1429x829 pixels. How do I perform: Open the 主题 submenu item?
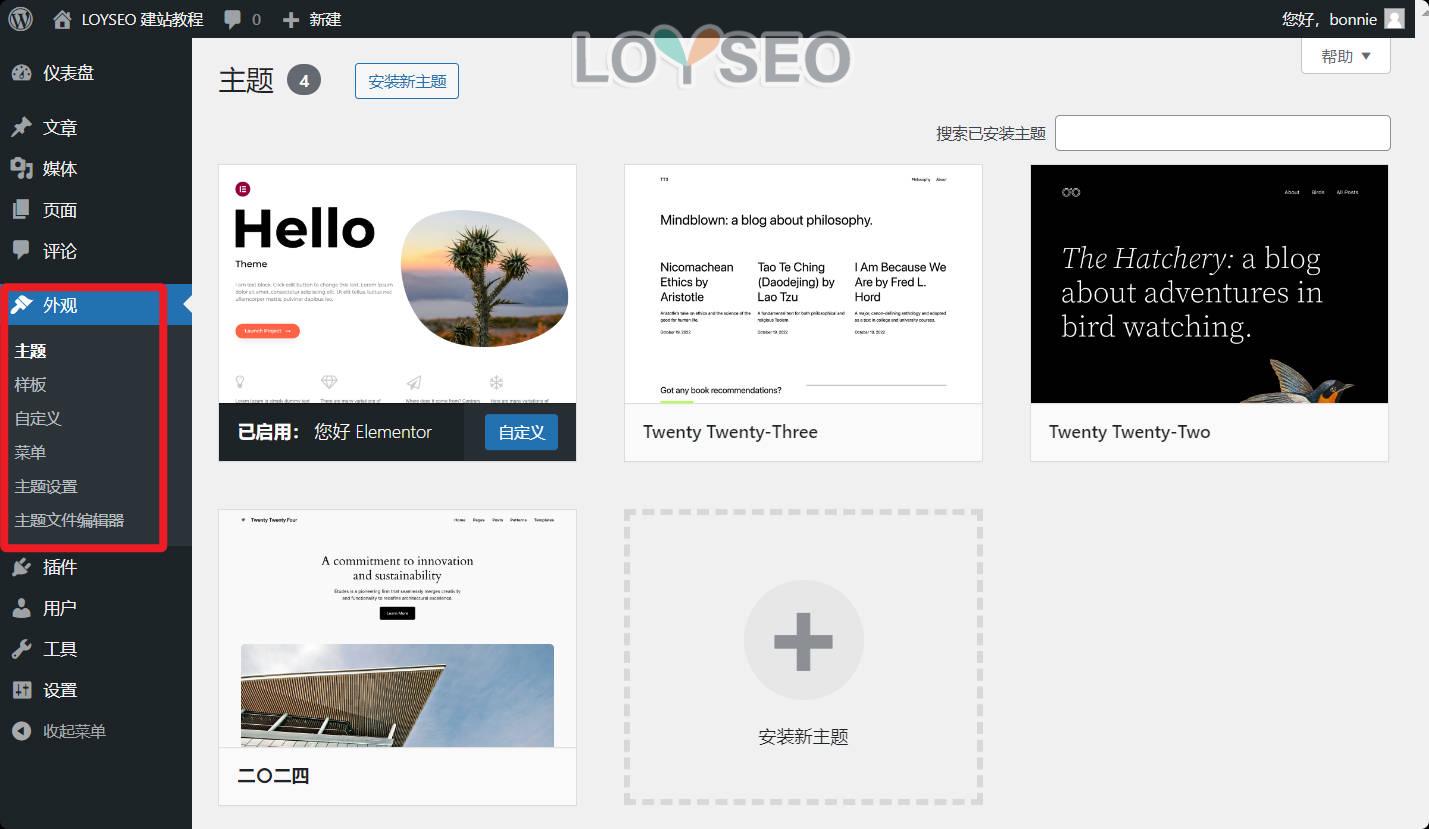[x=31, y=351]
